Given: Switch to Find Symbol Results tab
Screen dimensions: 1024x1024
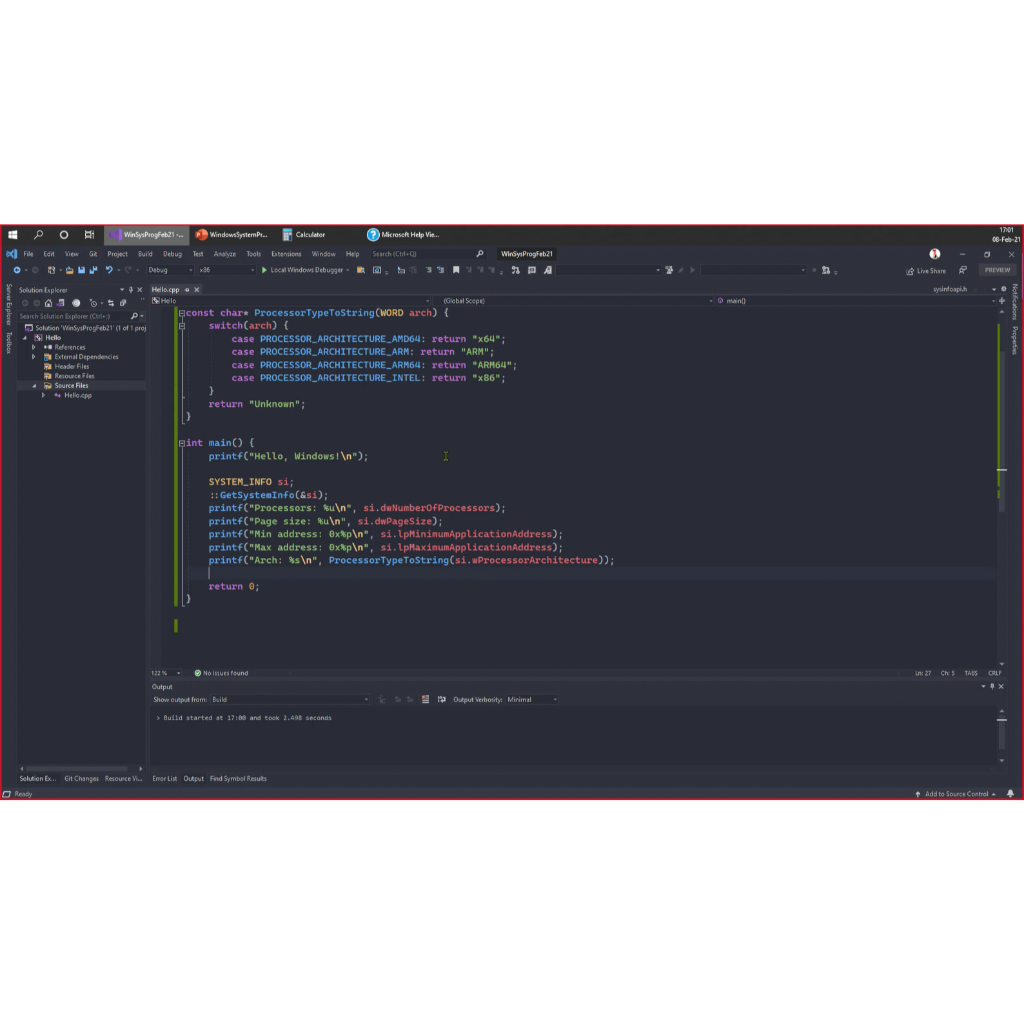Looking at the screenshot, I should 238,778.
